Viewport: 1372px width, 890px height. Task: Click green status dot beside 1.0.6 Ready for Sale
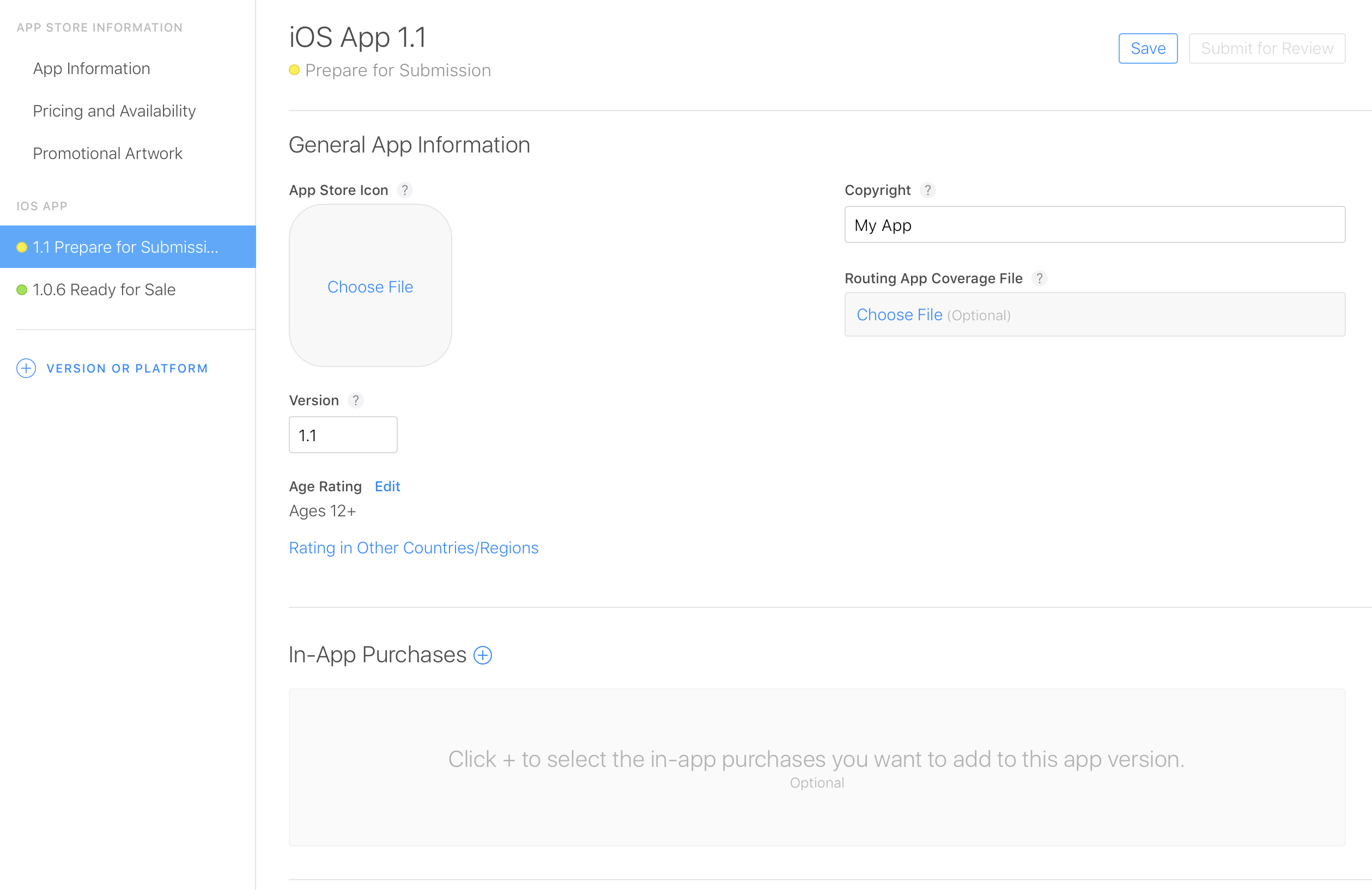pyautogui.click(x=22, y=290)
